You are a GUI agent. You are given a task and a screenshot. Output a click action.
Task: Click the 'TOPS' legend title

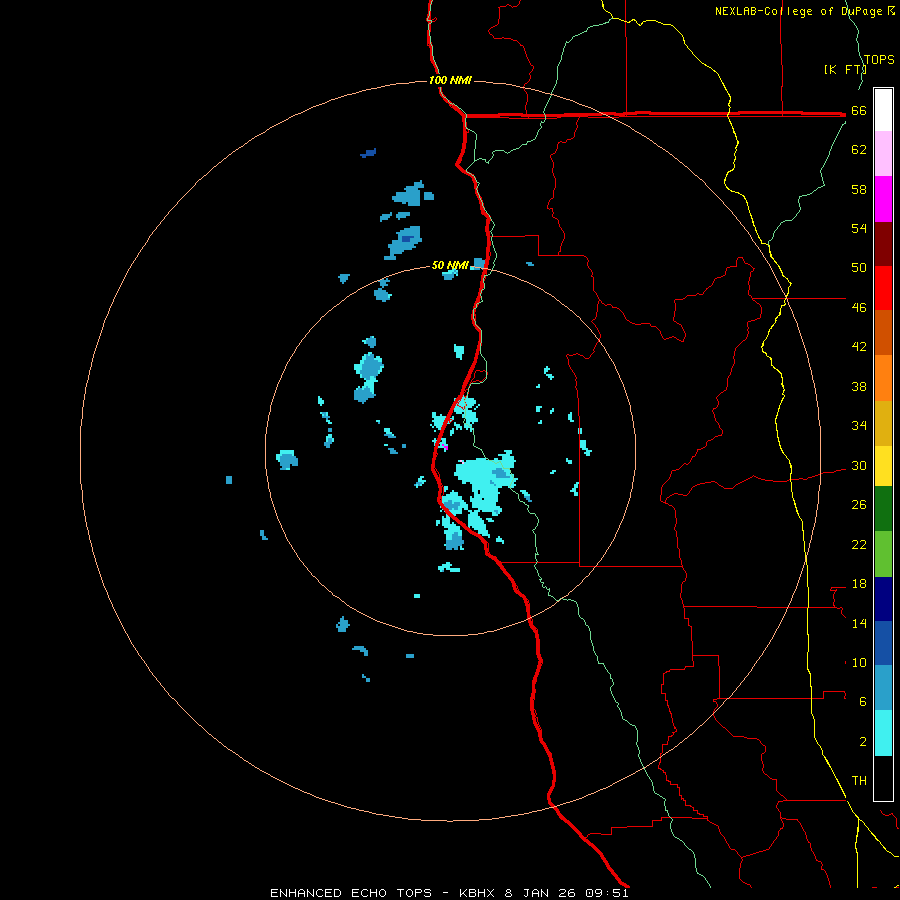[x=879, y=60]
